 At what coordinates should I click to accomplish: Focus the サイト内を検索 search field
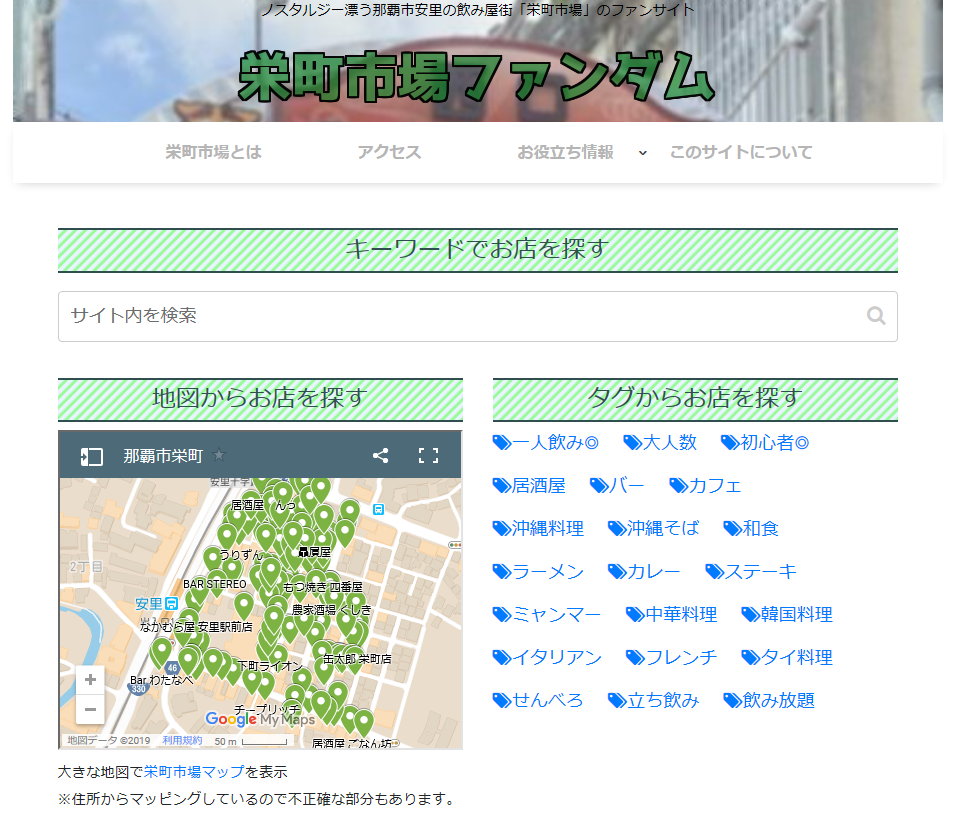tap(478, 316)
